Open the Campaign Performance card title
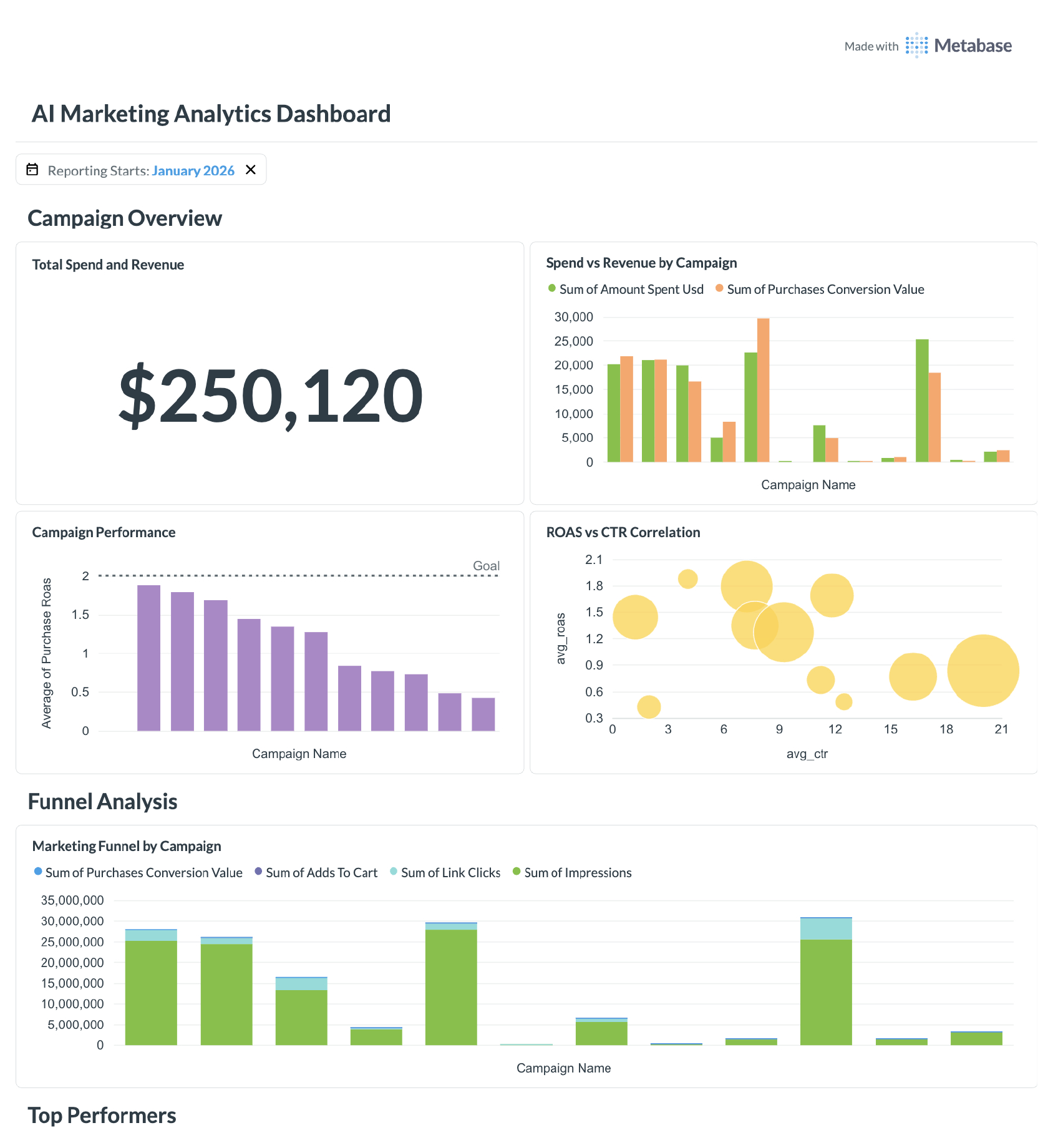1053x1148 pixels. coord(104,532)
